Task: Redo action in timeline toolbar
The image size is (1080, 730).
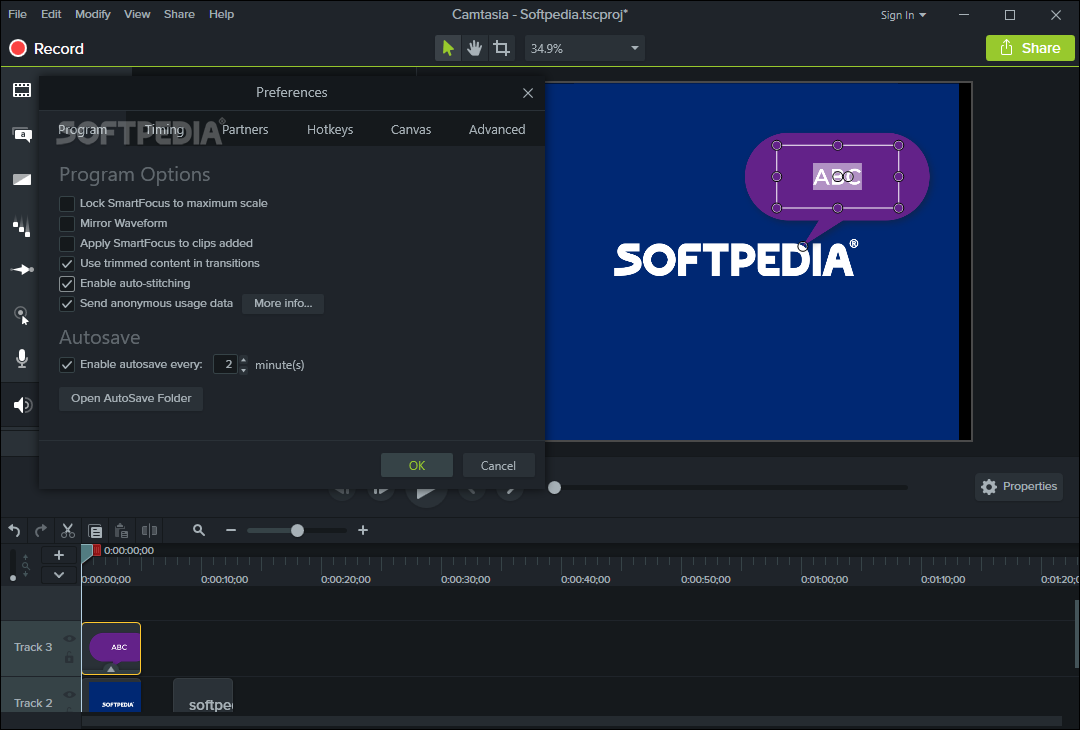Action: 41,530
